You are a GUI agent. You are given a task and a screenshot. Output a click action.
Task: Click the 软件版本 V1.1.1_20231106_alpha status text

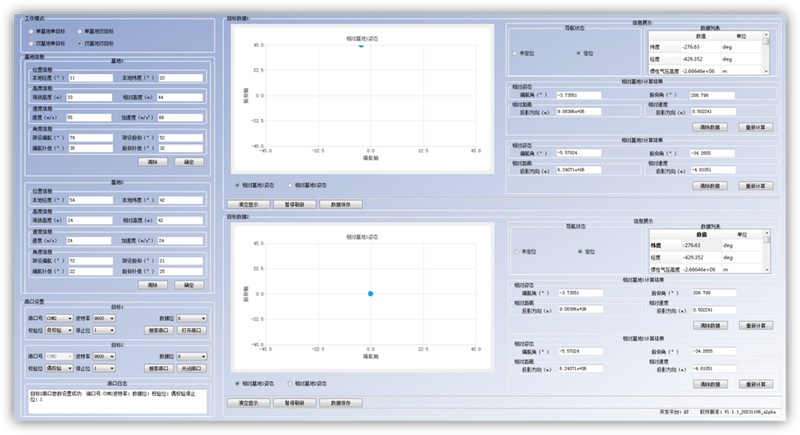(737, 412)
